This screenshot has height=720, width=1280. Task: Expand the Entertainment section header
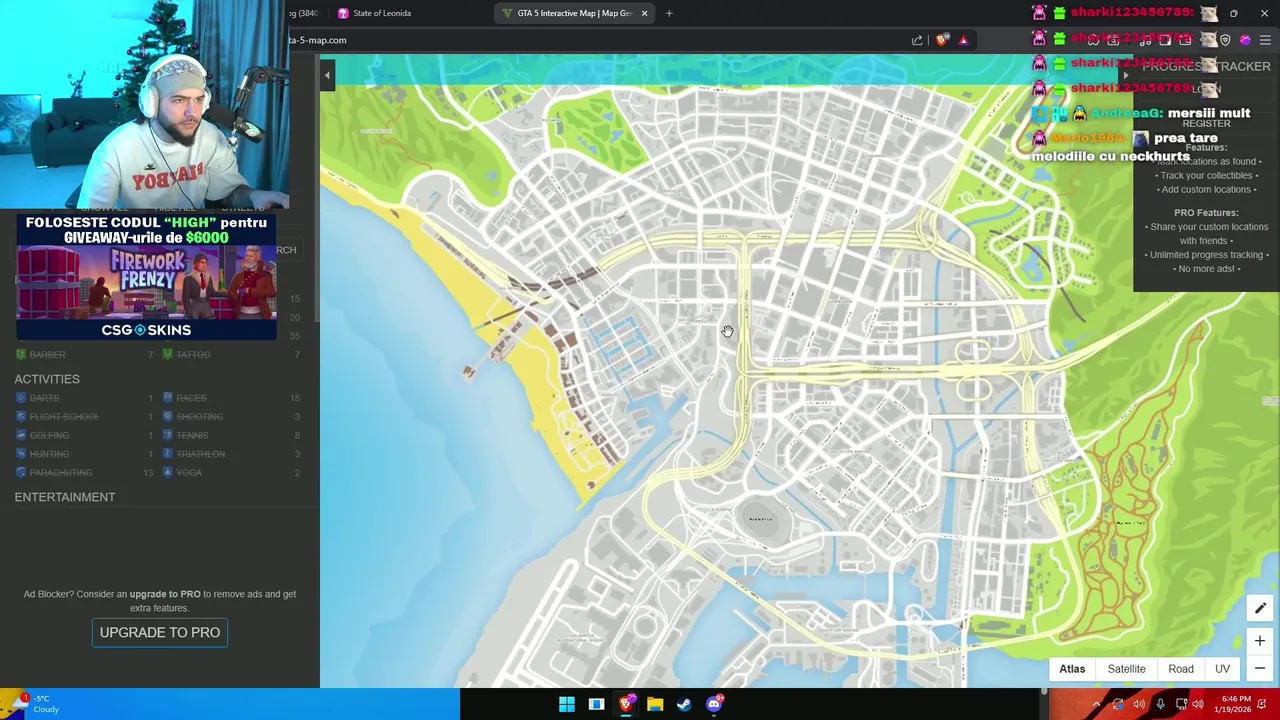click(x=65, y=497)
